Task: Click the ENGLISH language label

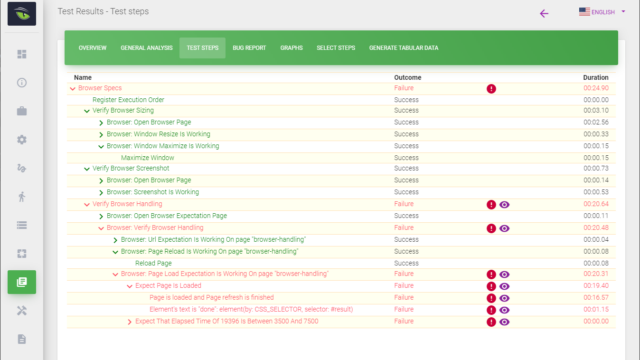Action: point(603,12)
